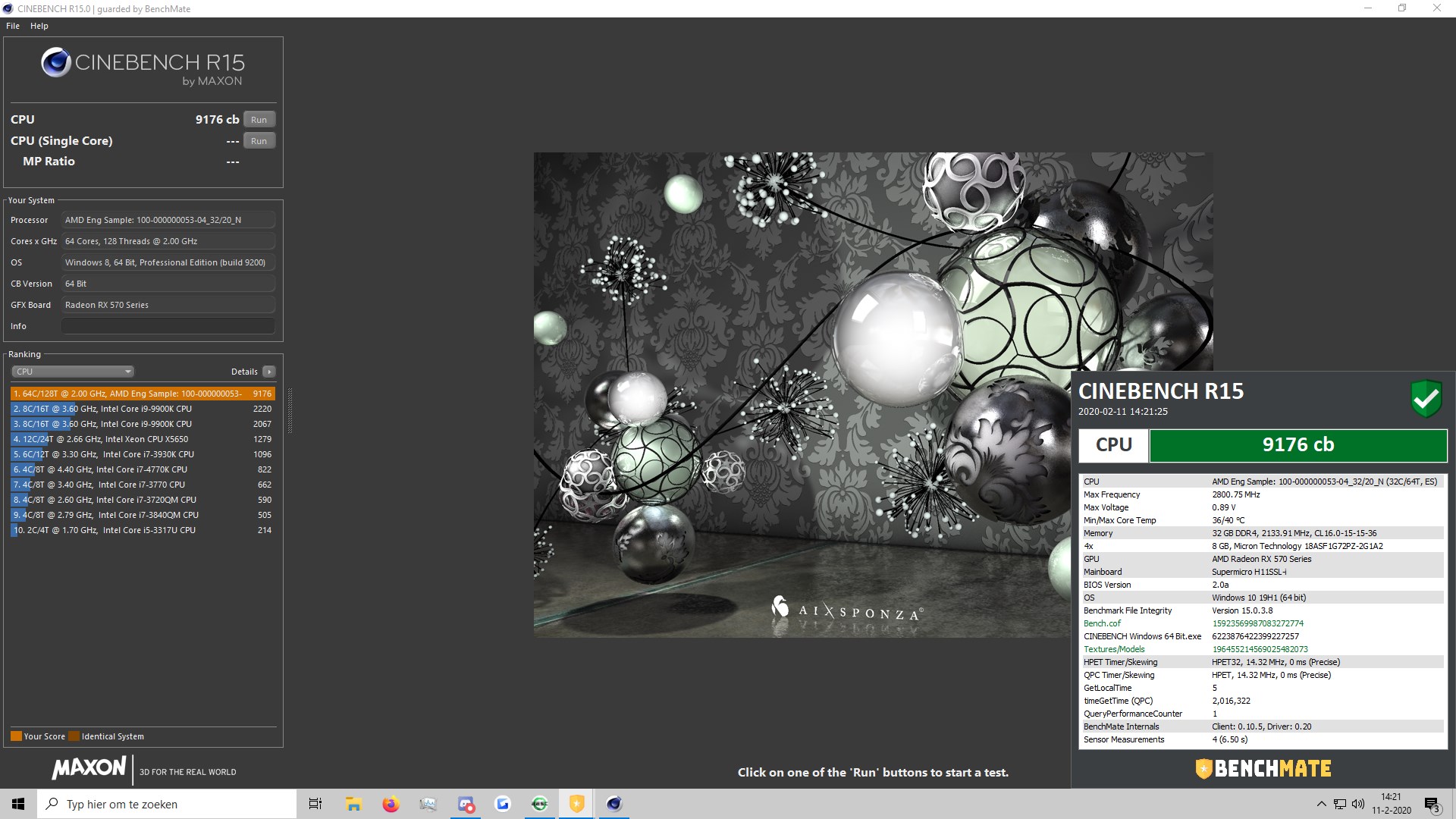
Task: Click the MAXON logo at bottom left
Action: pyautogui.click(x=89, y=768)
